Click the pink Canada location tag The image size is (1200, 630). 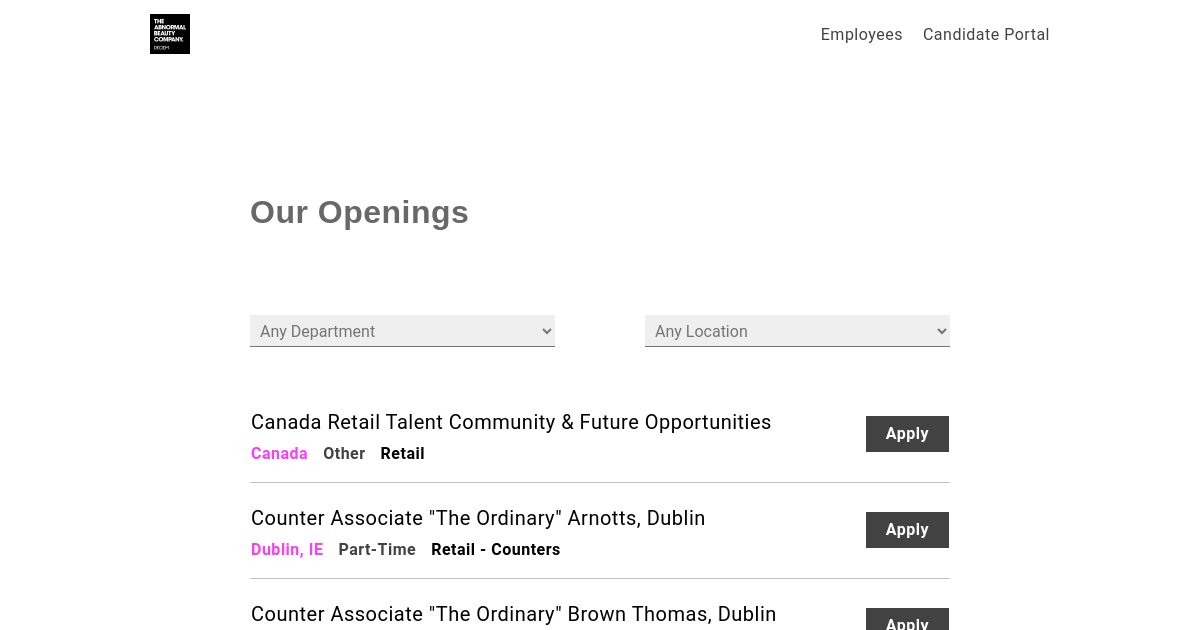[279, 454]
